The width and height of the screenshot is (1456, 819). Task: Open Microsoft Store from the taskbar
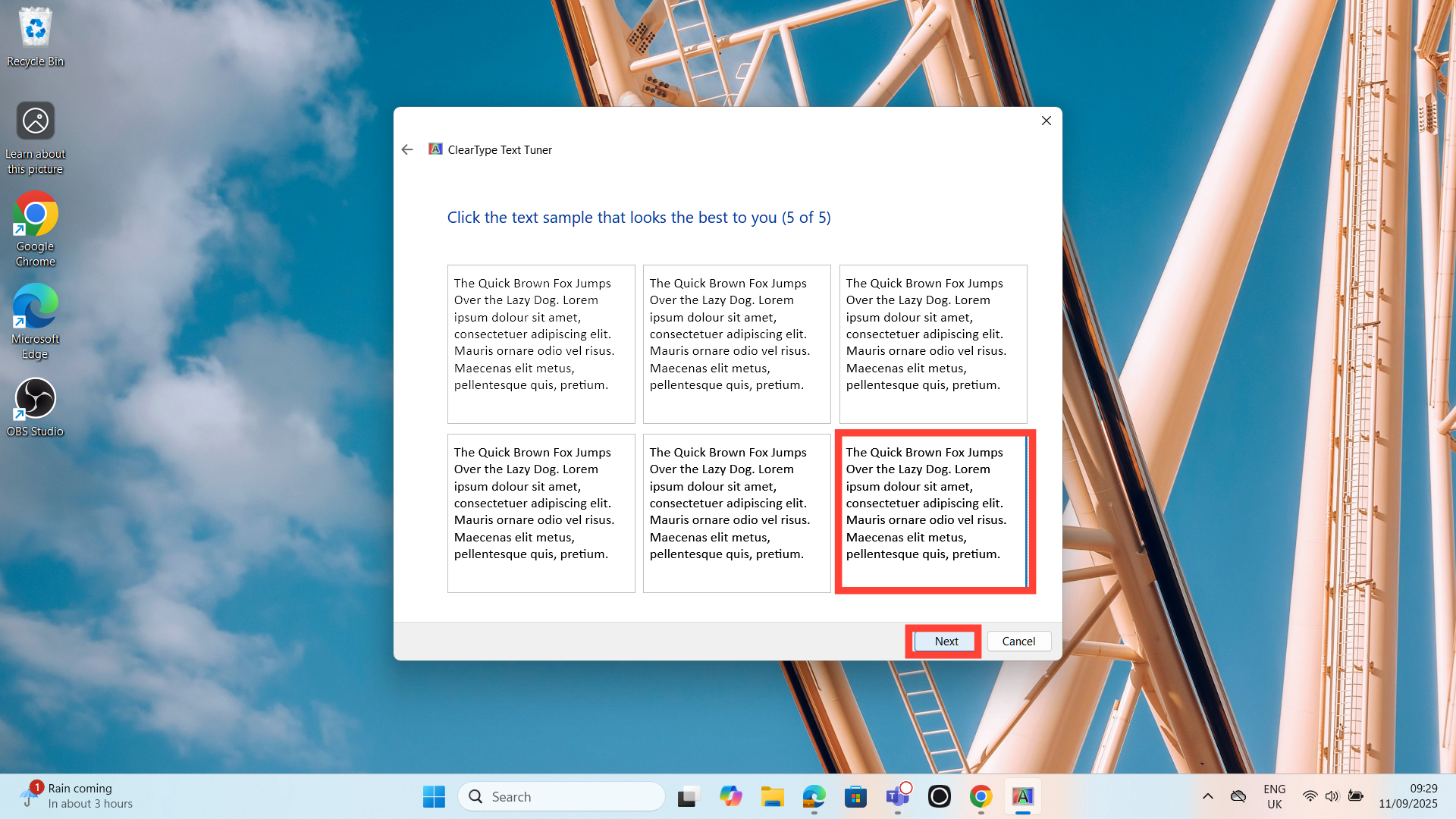[x=855, y=796]
